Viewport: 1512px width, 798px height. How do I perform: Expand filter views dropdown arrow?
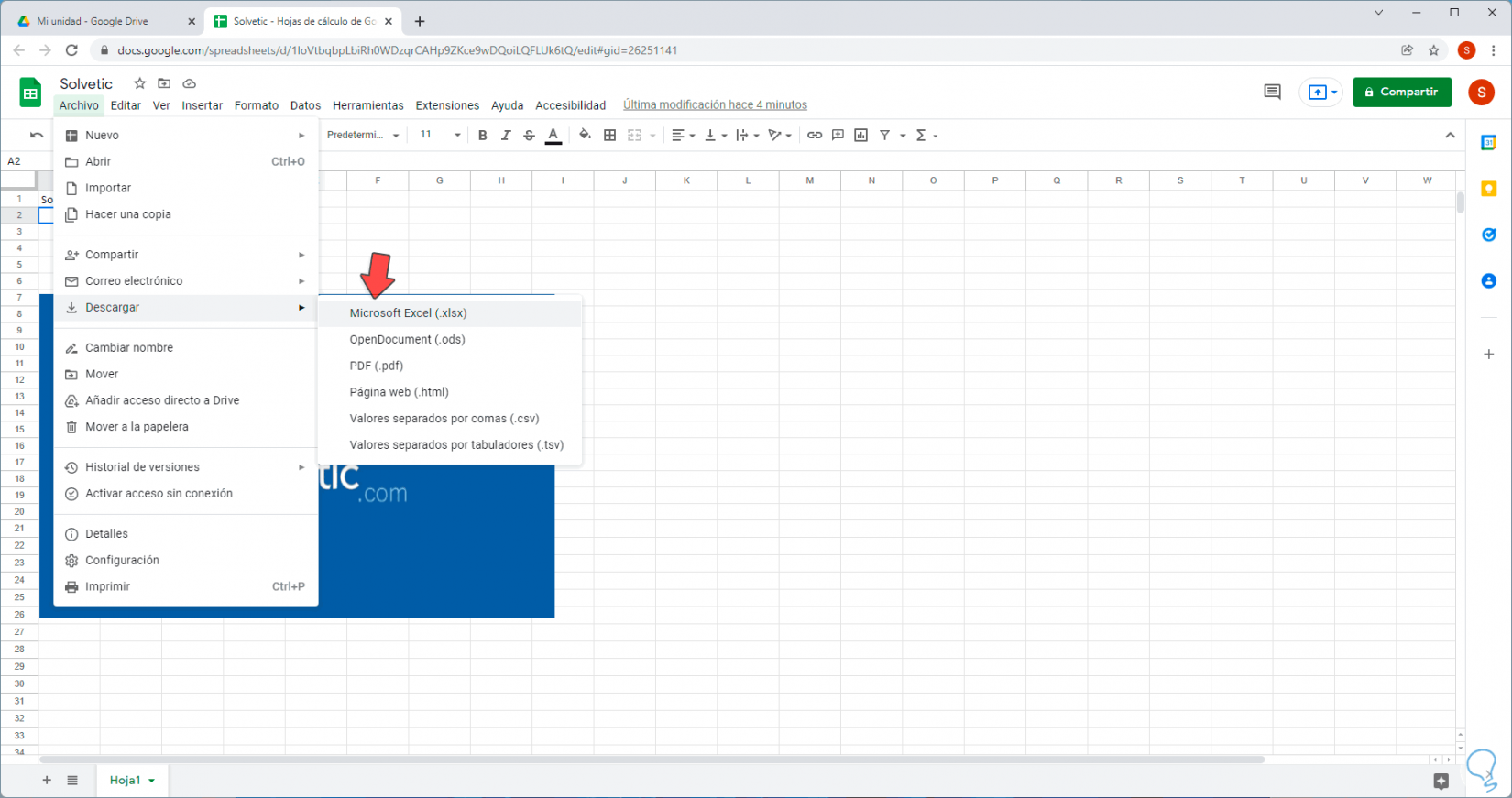click(903, 136)
